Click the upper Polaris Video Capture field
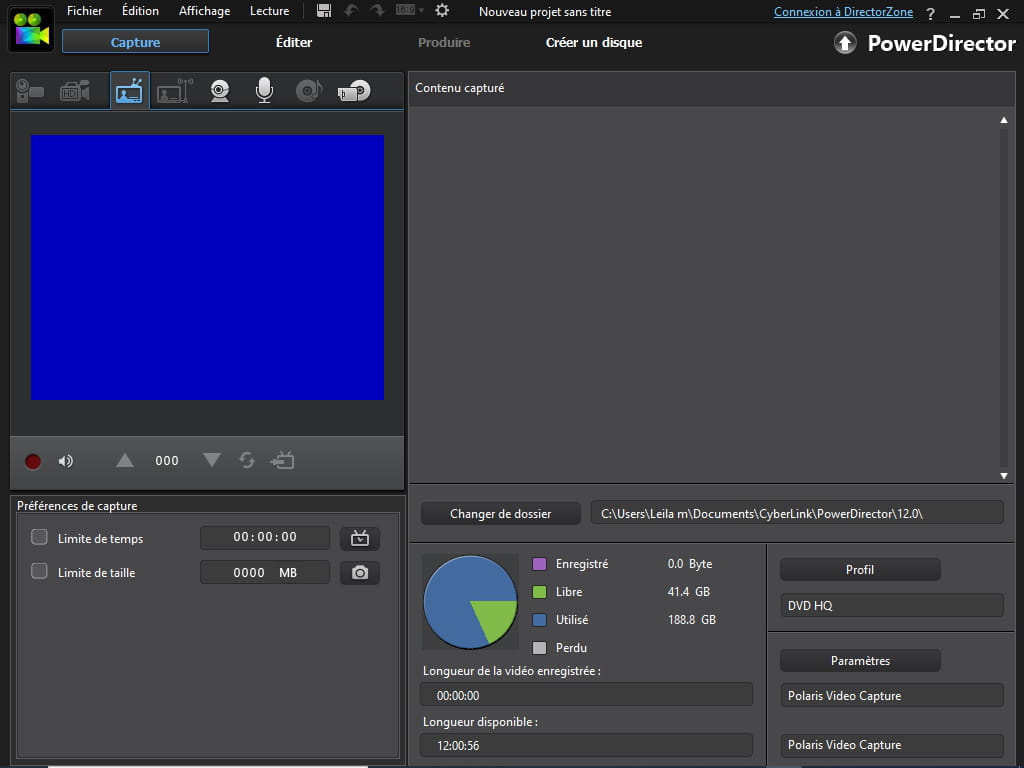The image size is (1024, 768). click(891, 696)
